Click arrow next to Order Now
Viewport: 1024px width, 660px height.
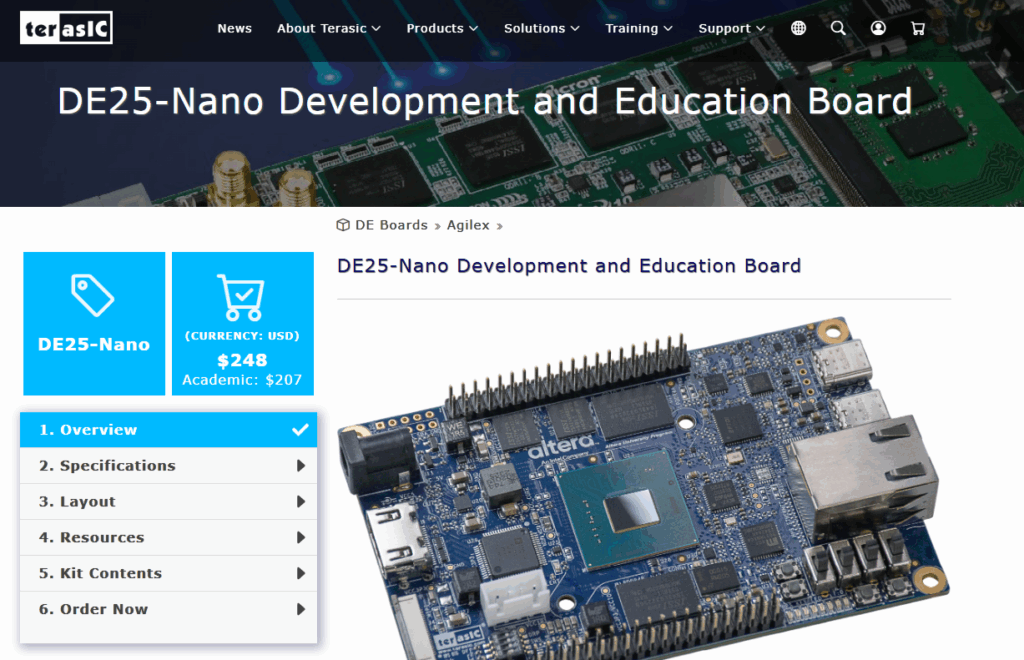pos(301,609)
